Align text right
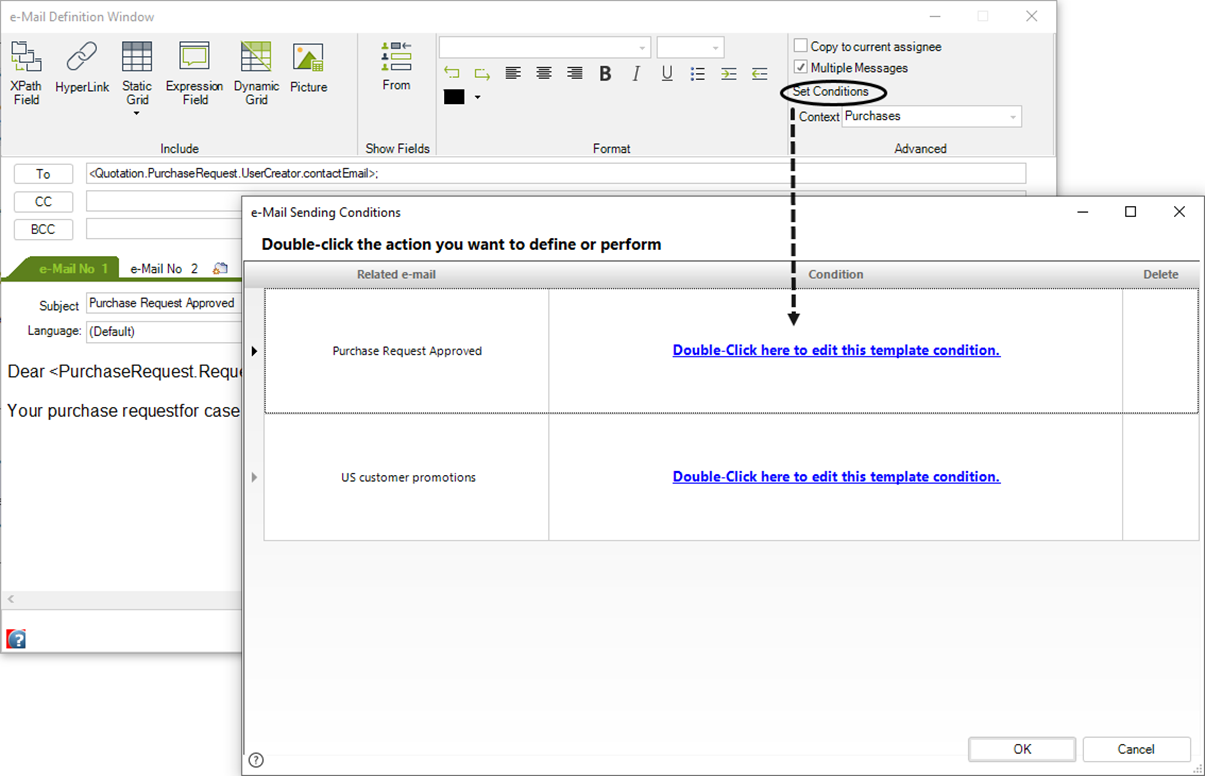The width and height of the screenshot is (1205, 776). pos(575,73)
